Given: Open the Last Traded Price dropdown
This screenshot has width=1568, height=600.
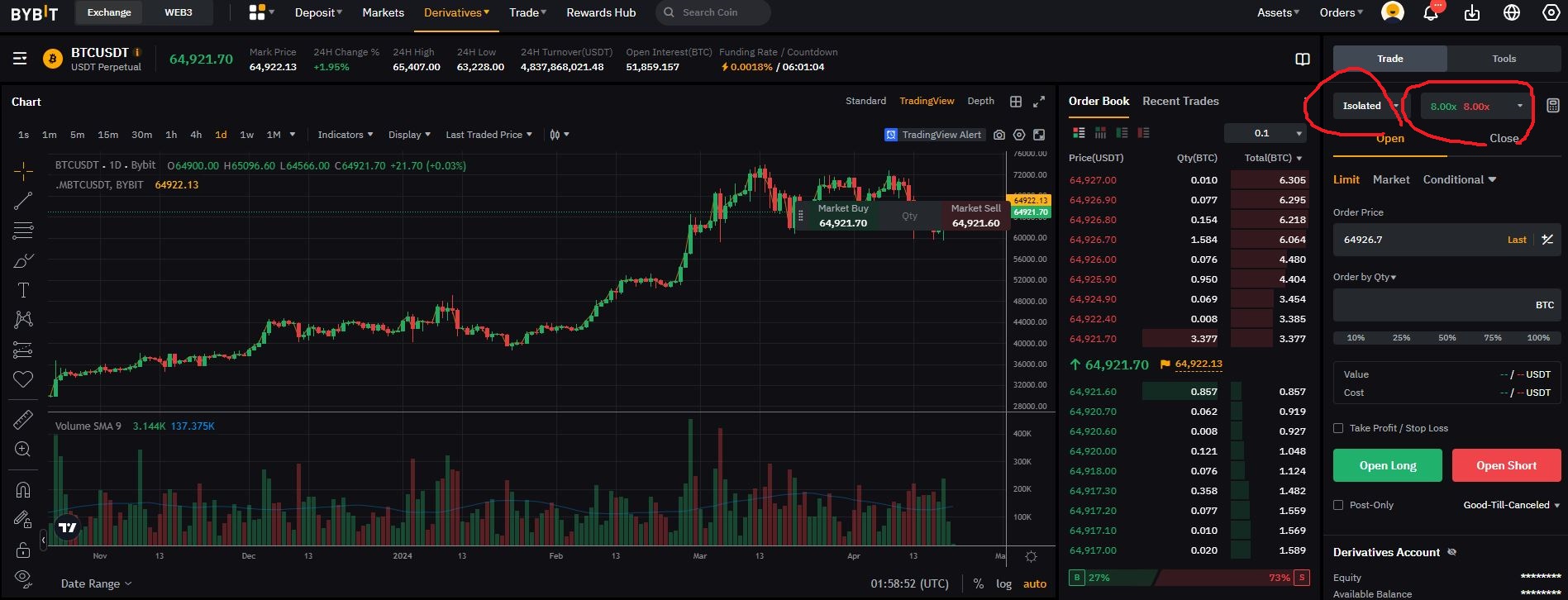Looking at the screenshot, I should click(x=489, y=135).
